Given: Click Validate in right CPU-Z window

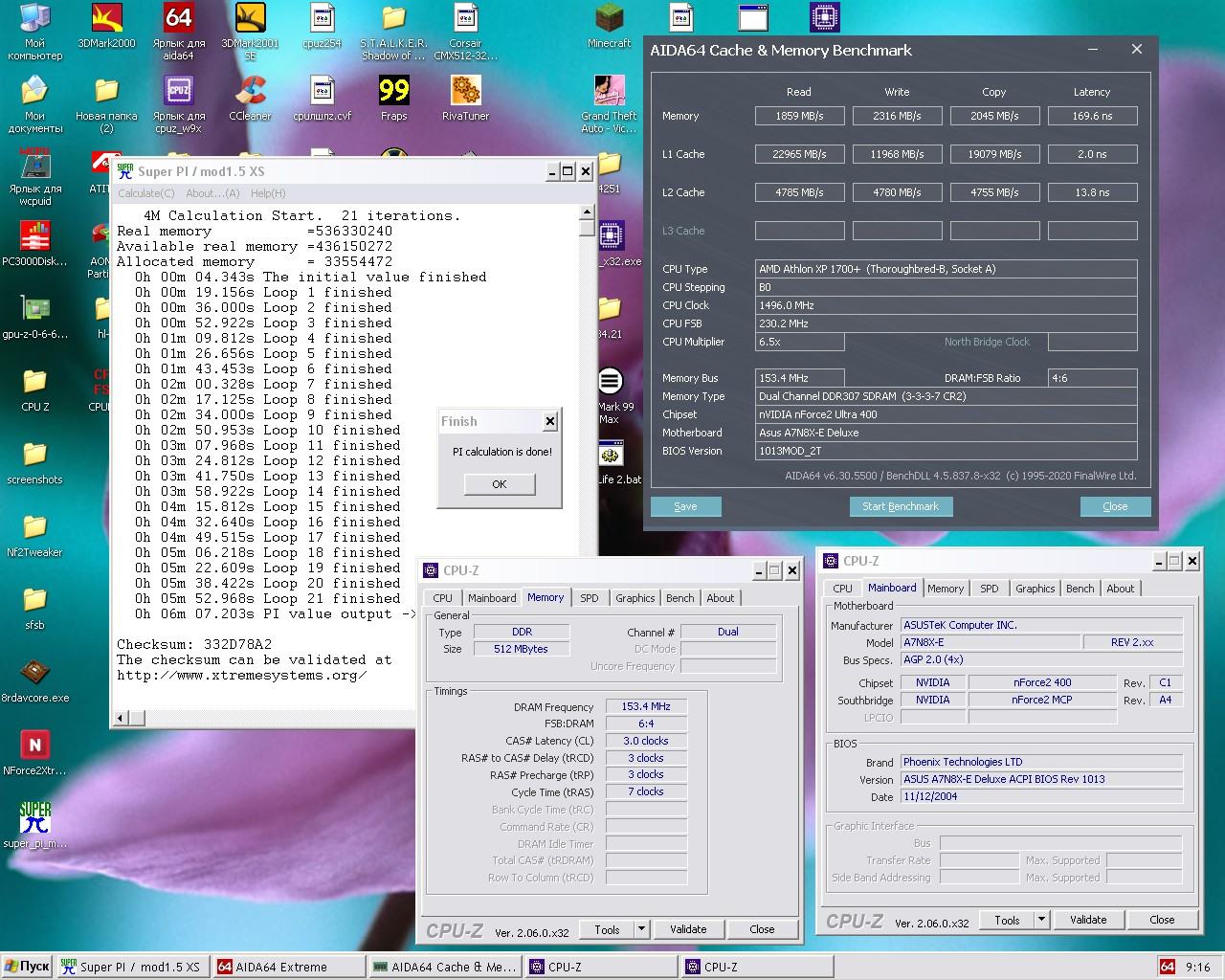Looking at the screenshot, I should (x=1088, y=920).
